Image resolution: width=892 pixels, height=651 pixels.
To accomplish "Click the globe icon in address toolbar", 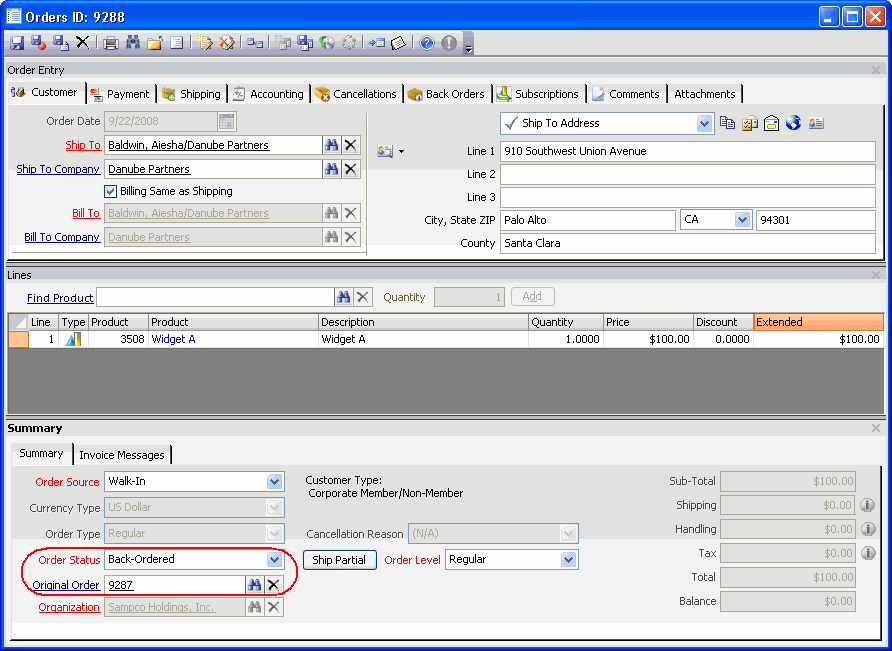I will pyautogui.click(x=794, y=123).
